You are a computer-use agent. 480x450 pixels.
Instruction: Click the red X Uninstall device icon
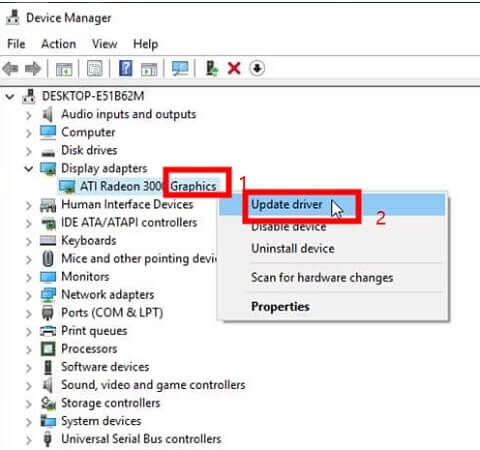tap(234, 69)
